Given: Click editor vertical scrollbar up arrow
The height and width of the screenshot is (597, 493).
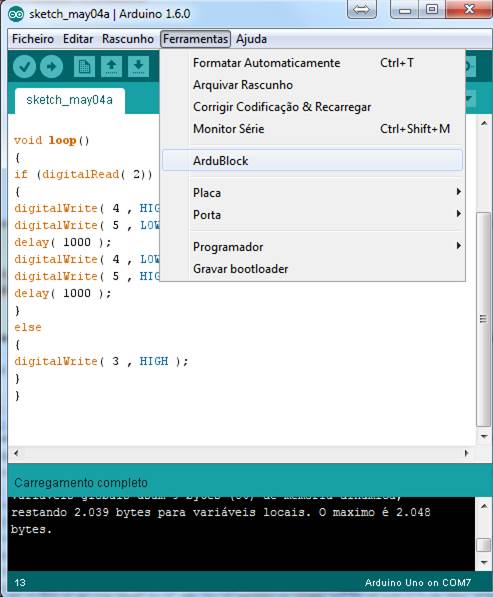Looking at the screenshot, I should tap(484, 123).
